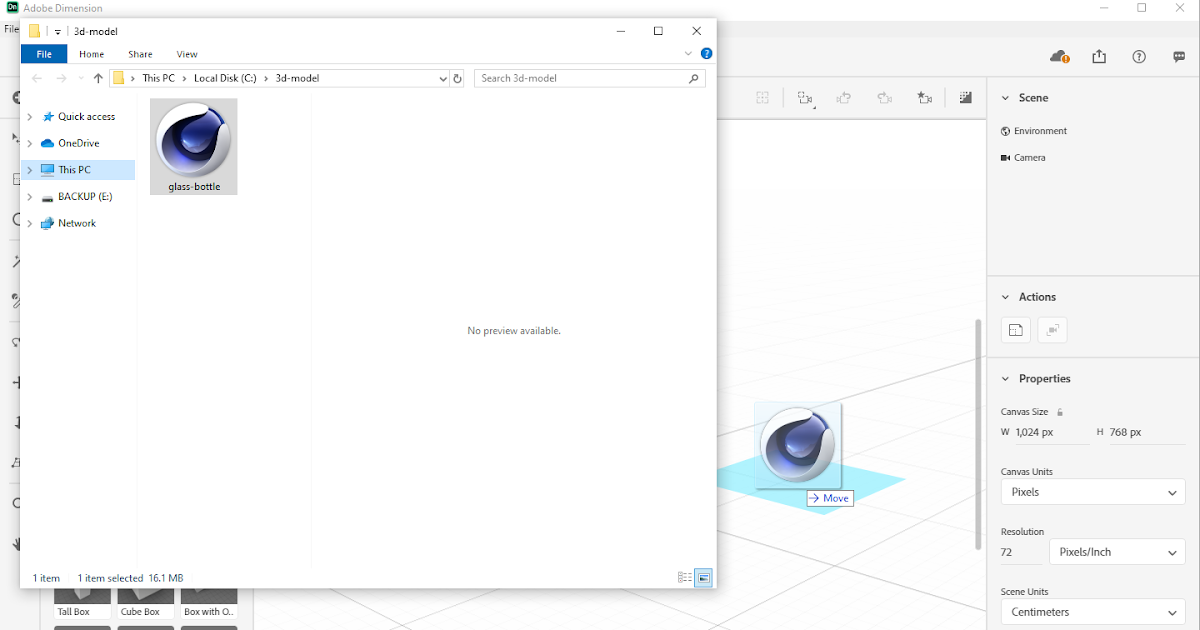Open the Pixels/Inch resolution dropdown
This screenshot has height=630, width=1200.
[x=1117, y=552]
